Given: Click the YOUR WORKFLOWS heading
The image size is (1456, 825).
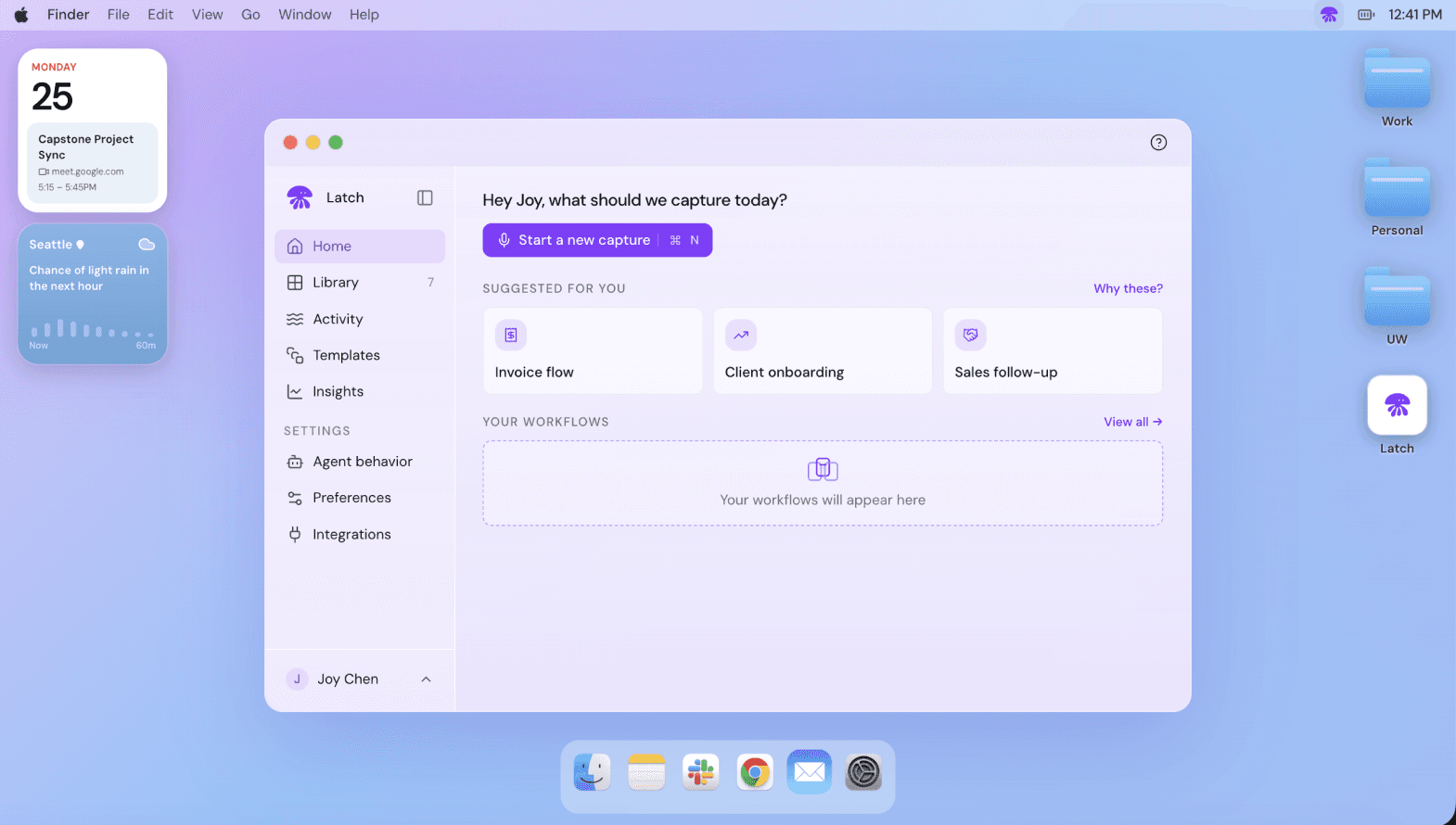Looking at the screenshot, I should point(545,422).
